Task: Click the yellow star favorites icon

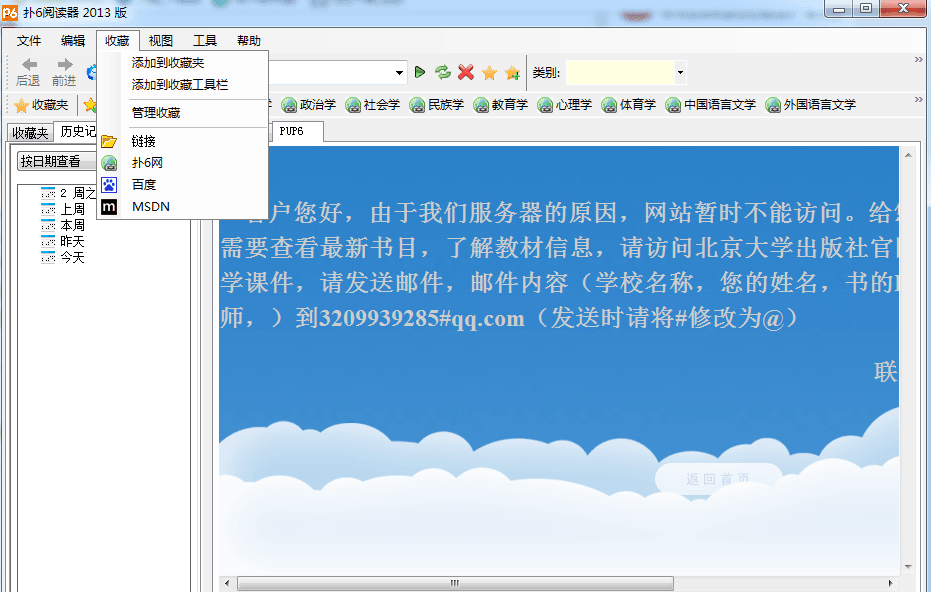Action: 489,72
